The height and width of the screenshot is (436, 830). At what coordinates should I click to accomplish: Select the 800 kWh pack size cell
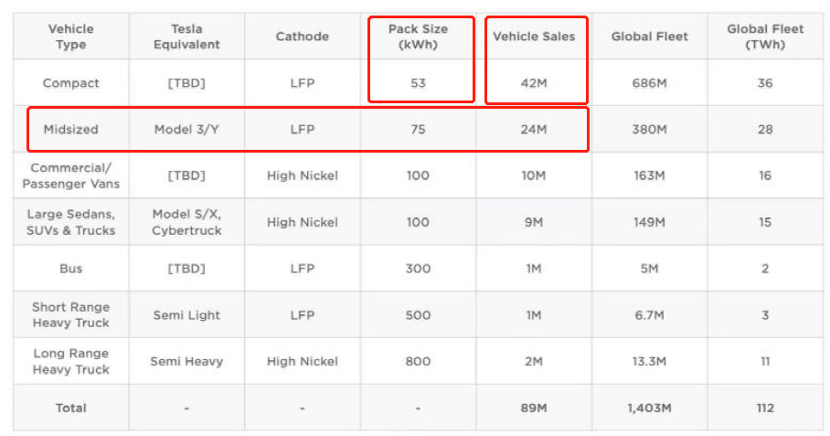click(418, 361)
